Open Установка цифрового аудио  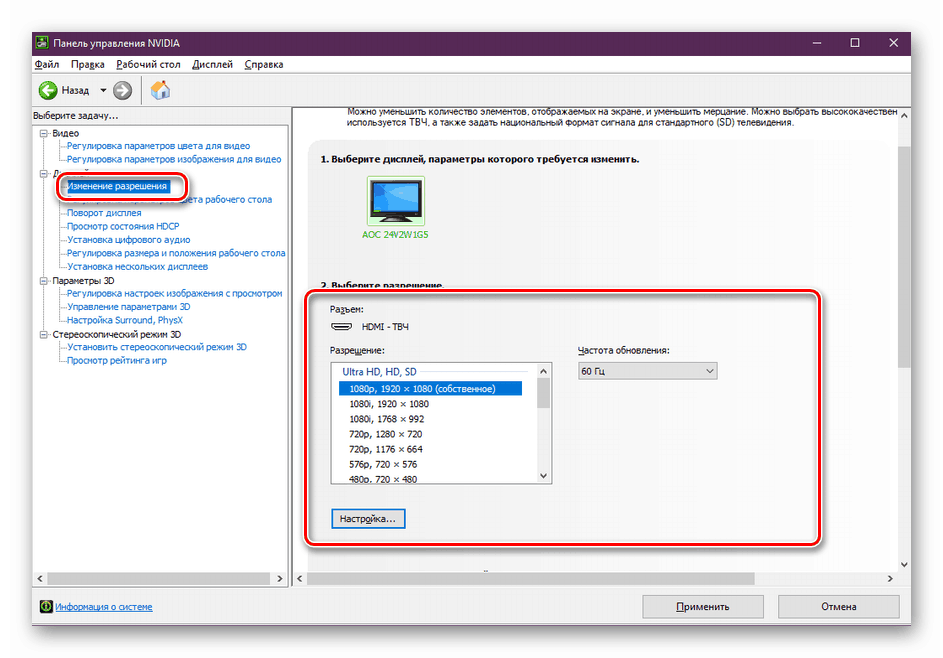point(129,239)
